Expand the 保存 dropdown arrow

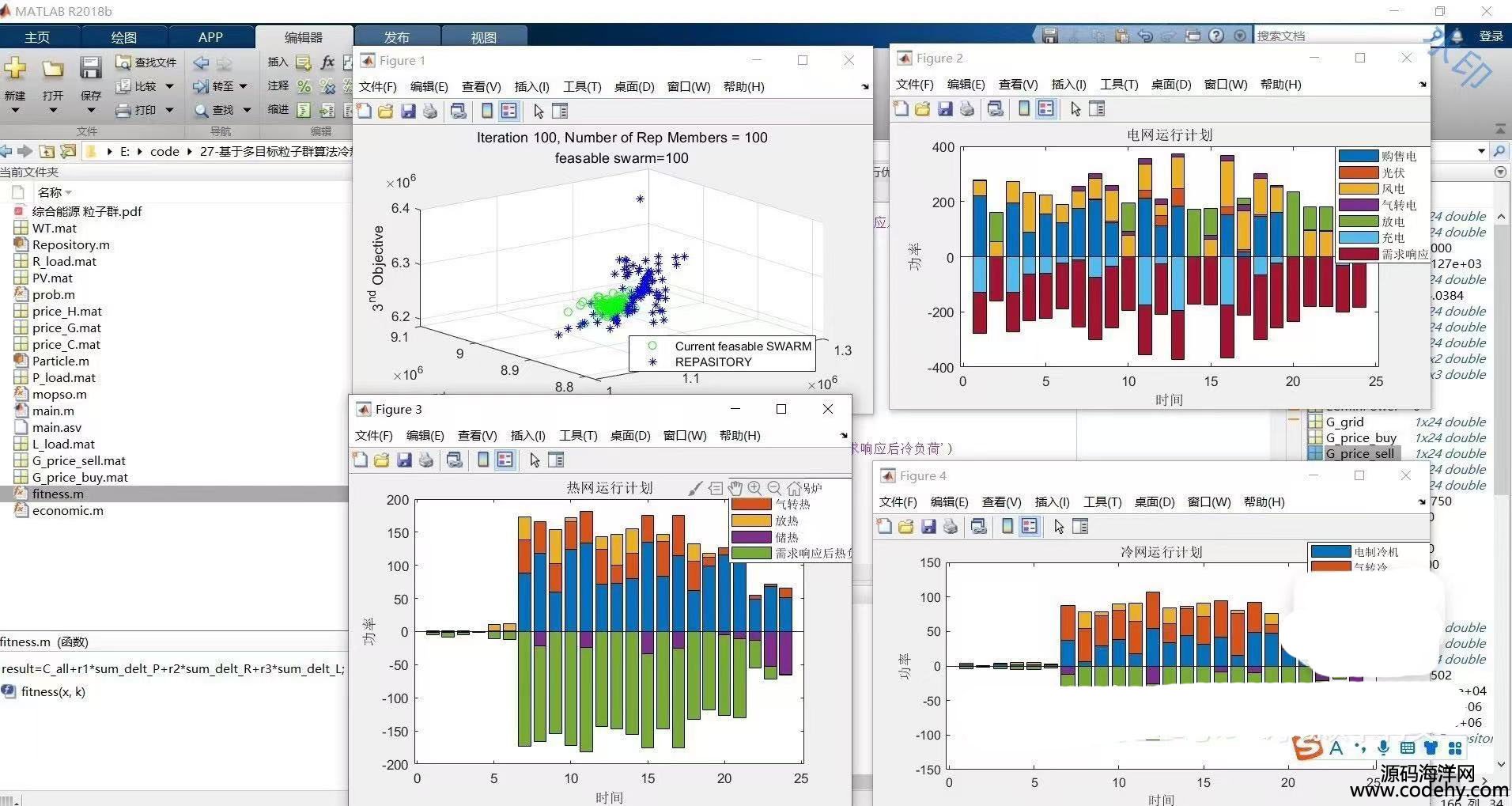(91, 110)
